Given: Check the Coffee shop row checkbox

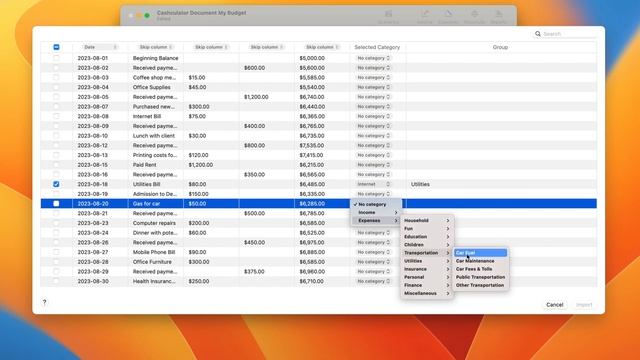Looking at the screenshot, I should tap(56, 78).
